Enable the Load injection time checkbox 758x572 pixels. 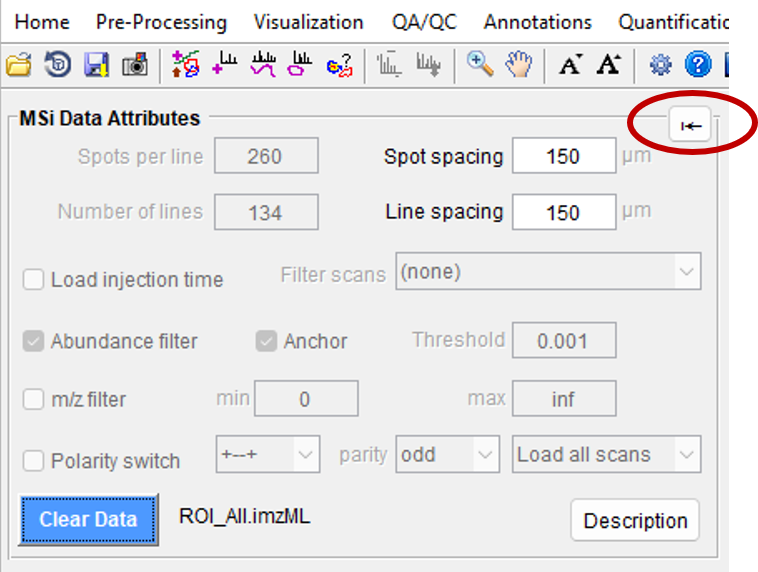[x=33, y=279]
